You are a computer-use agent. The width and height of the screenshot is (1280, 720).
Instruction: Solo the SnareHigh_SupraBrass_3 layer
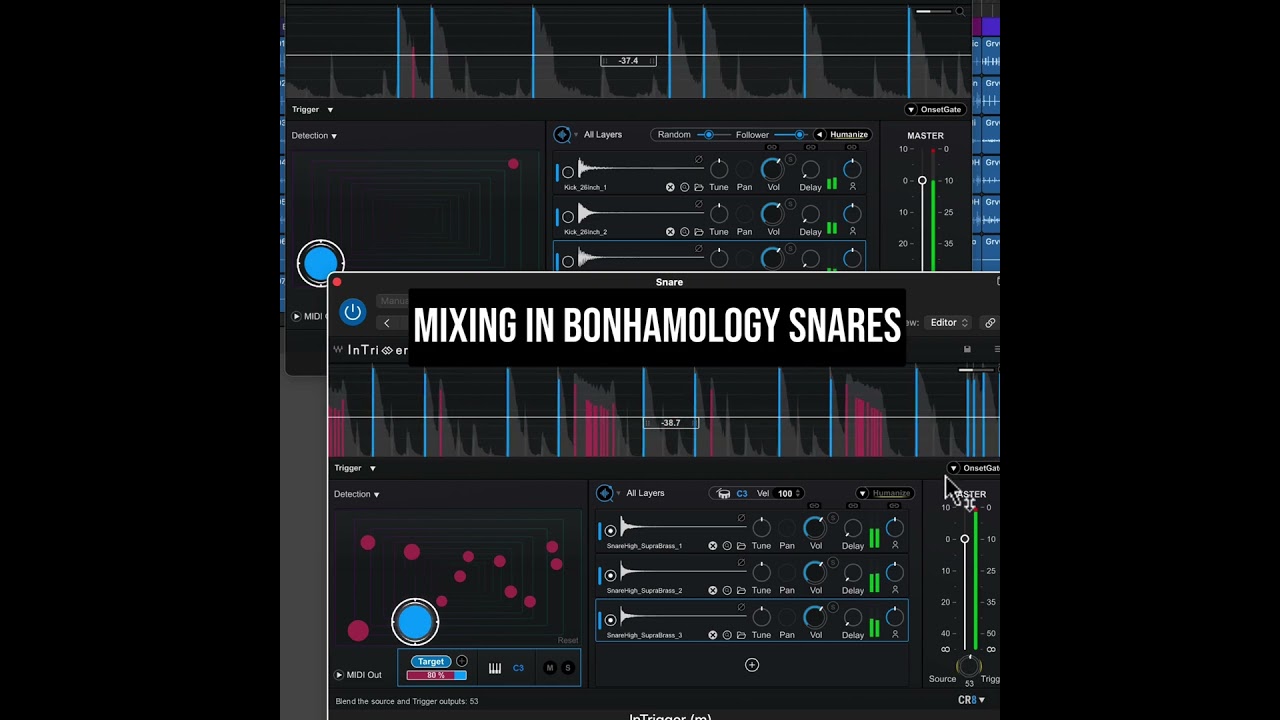pos(832,608)
